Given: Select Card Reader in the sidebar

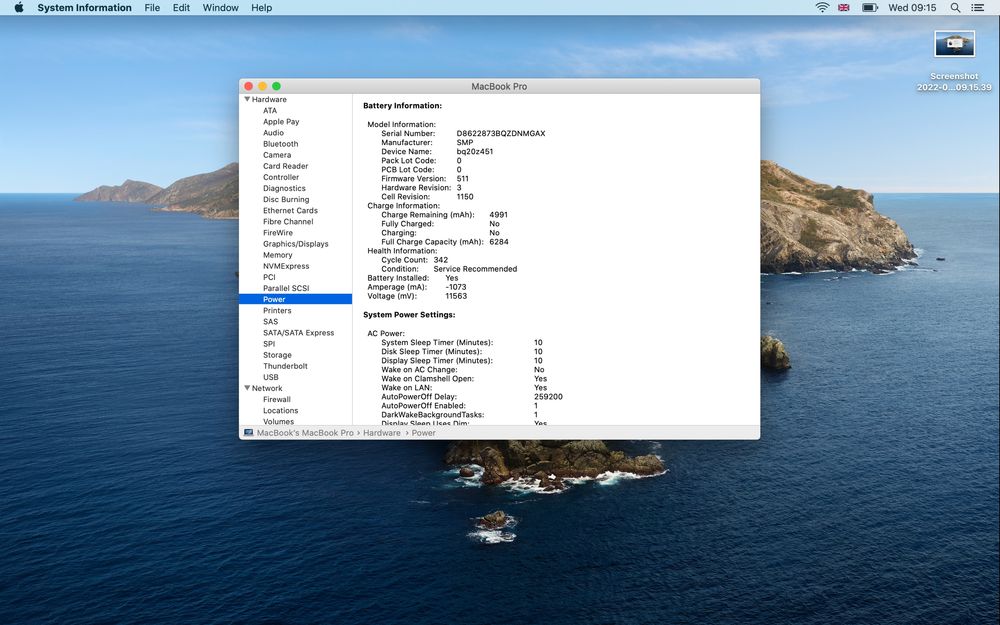Looking at the screenshot, I should [x=285, y=166].
